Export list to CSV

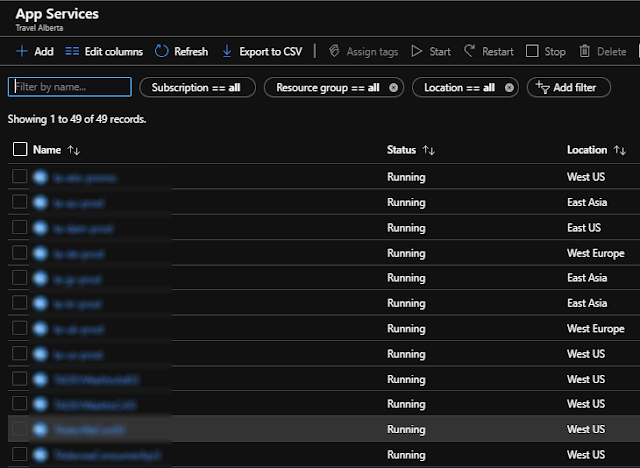[262, 51]
